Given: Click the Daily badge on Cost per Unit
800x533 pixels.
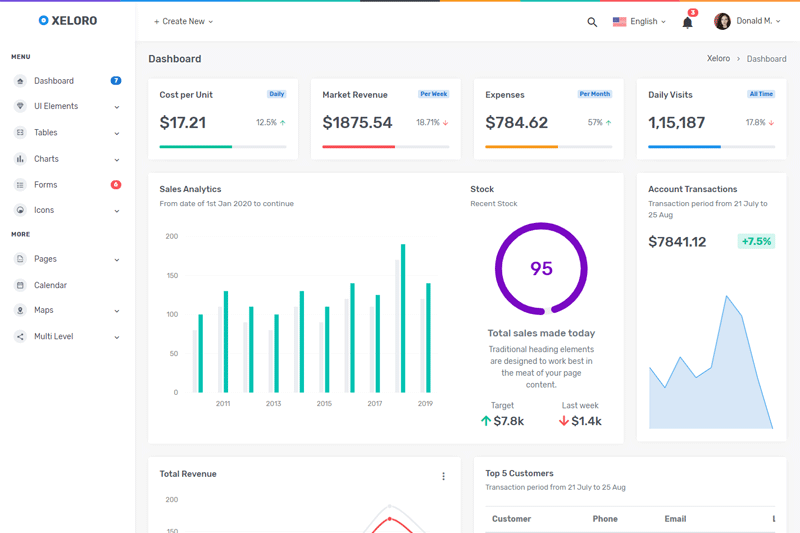Looking at the screenshot, I should [277, 94].
